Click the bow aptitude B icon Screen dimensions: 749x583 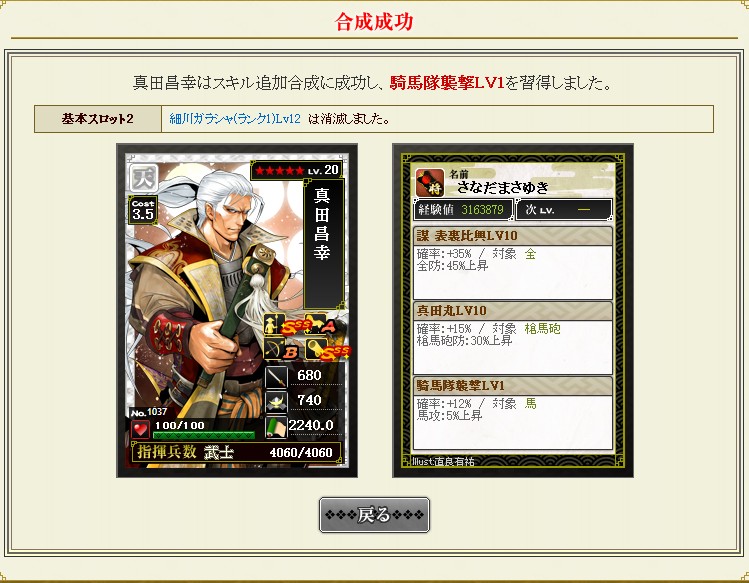coord(281,349)
